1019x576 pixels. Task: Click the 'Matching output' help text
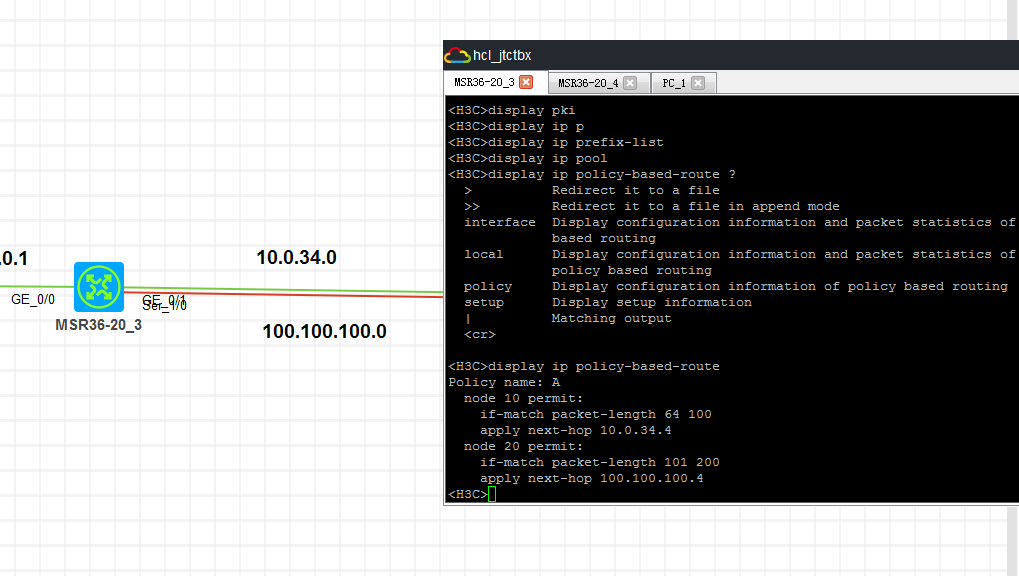[612, 319]
